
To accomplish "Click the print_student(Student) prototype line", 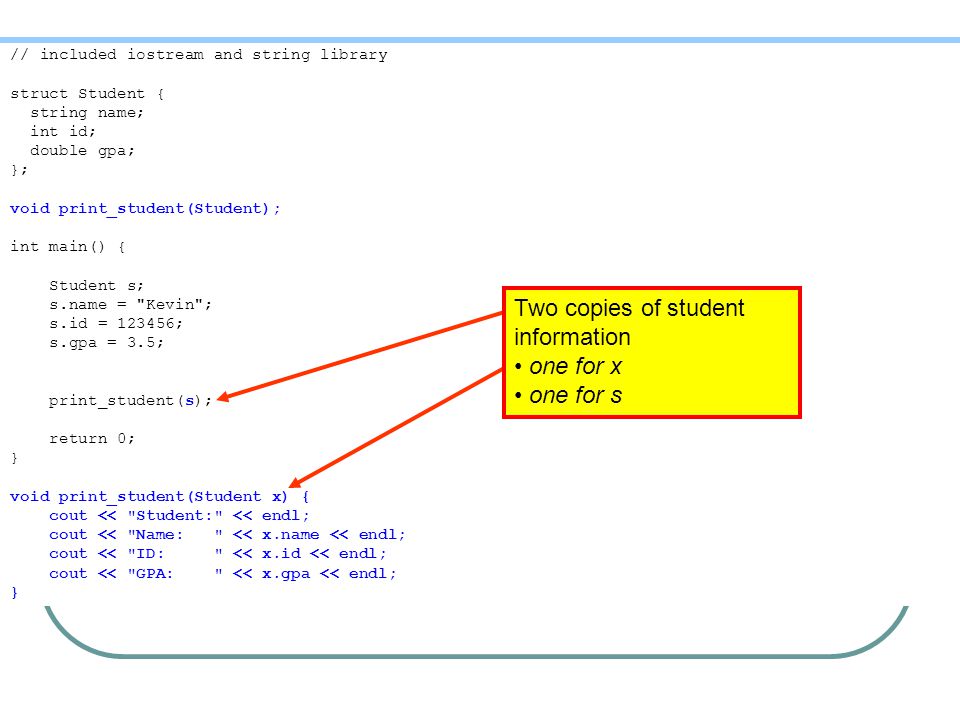I will (x=145, y=209).
